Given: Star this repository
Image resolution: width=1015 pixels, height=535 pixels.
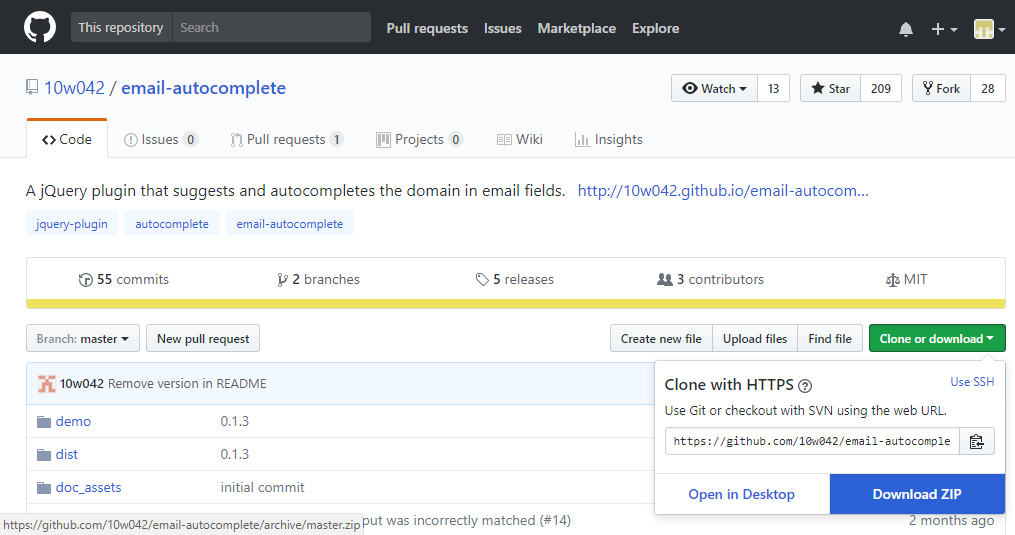Looking at the screenshot, I should point(831,89).
